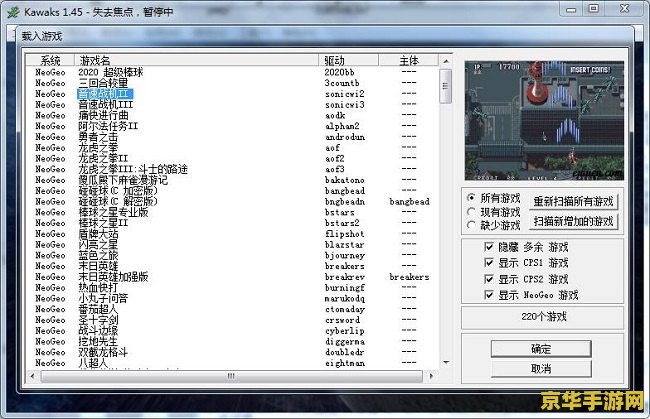Image resolution: width=650 pixels, height=419 pixels.
Task: Cancel with the 取消 button
Action: pos(541,368)
